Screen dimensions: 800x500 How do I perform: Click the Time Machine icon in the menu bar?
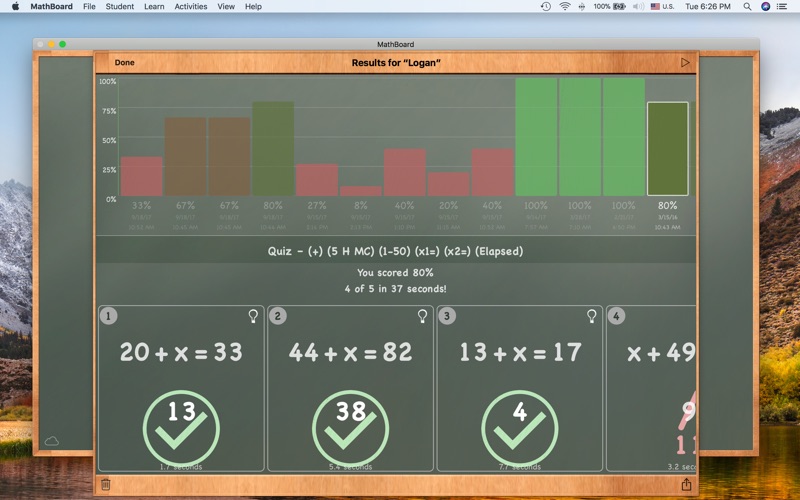[546, 6]
